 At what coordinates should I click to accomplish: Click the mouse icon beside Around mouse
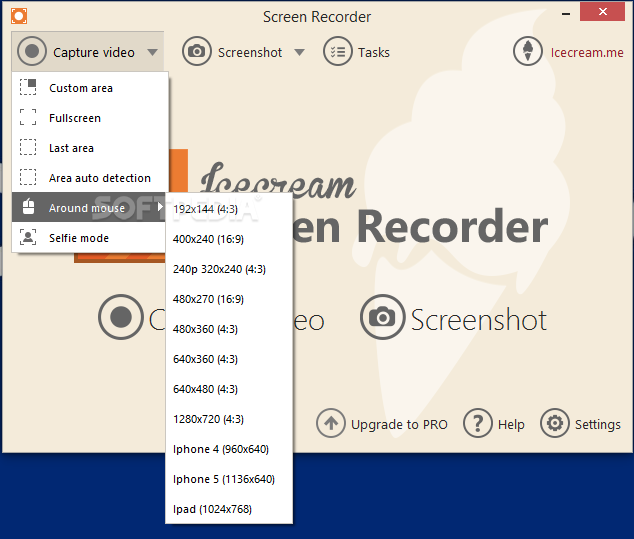pos(28,206)
